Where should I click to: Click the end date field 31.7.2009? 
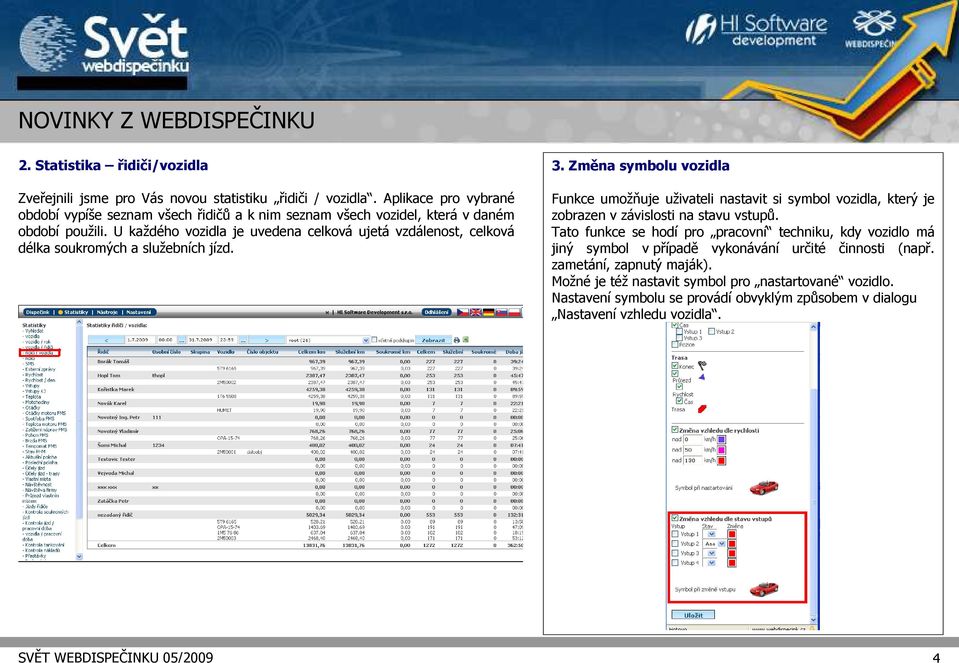pos(202,340)
